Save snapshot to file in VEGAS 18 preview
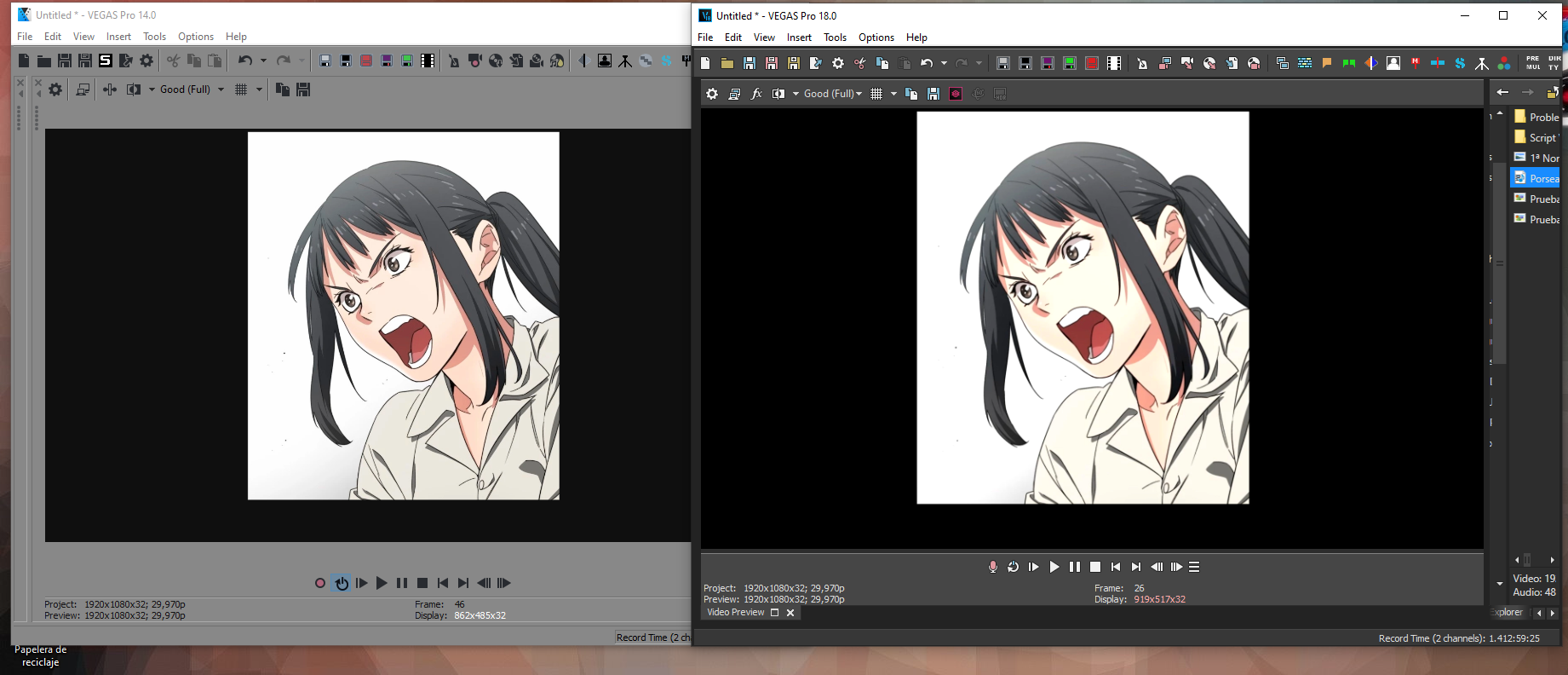The height and width of the screenshot is (675, 1568). (933, 94)
